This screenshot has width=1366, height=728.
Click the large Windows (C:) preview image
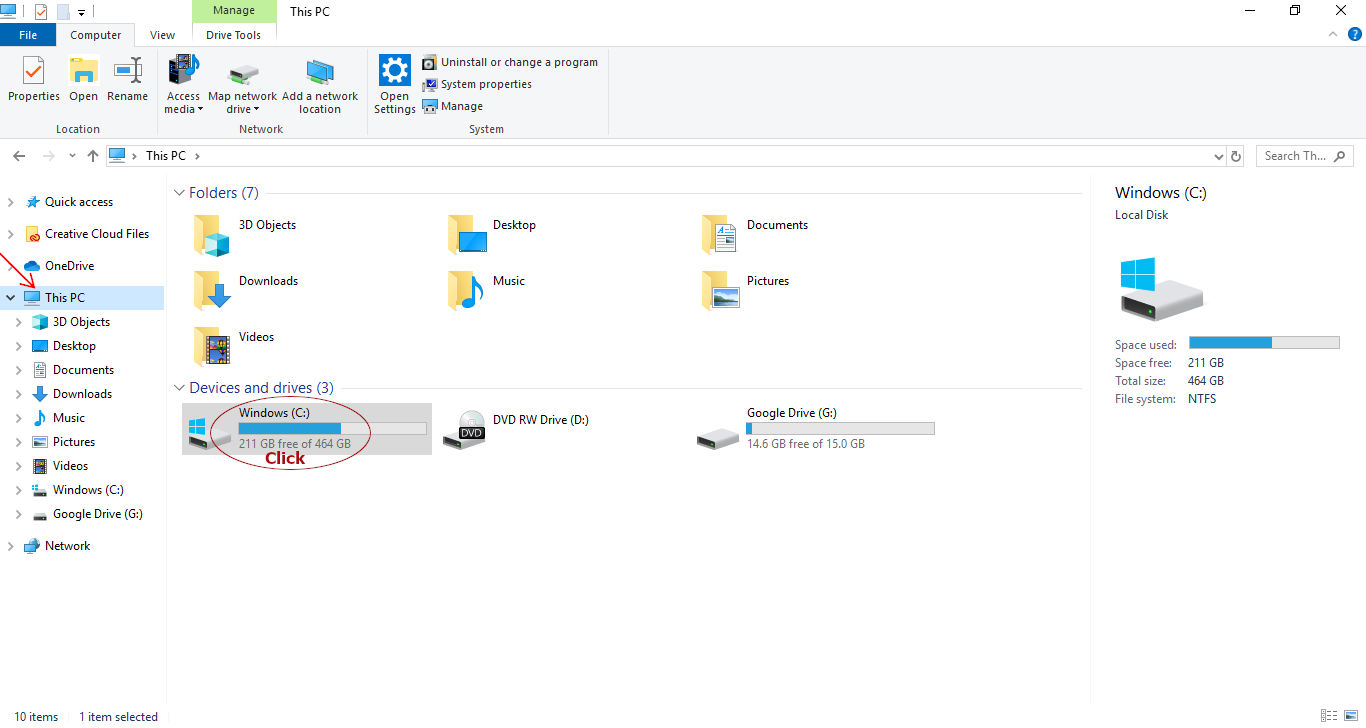coord(1160,288)
